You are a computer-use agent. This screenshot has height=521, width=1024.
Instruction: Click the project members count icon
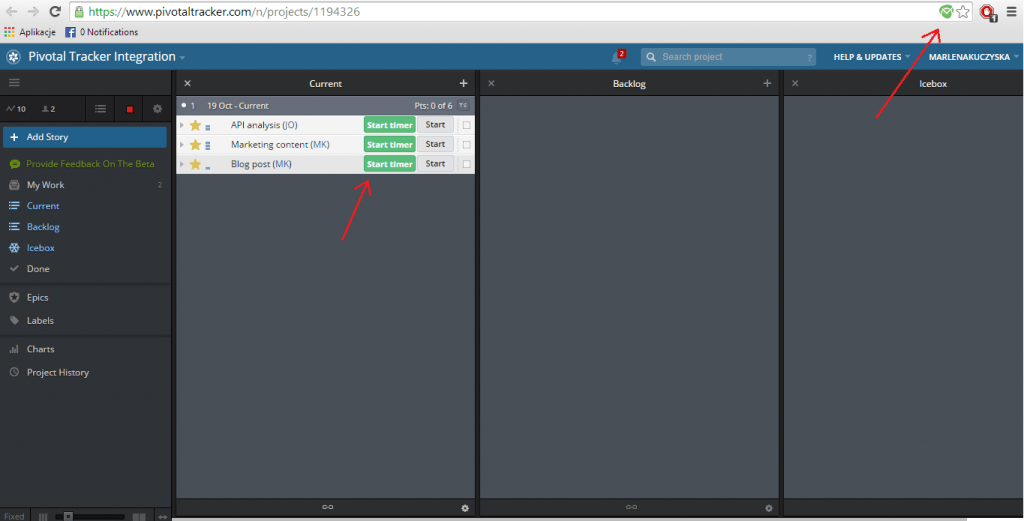(x=49, y=109)
